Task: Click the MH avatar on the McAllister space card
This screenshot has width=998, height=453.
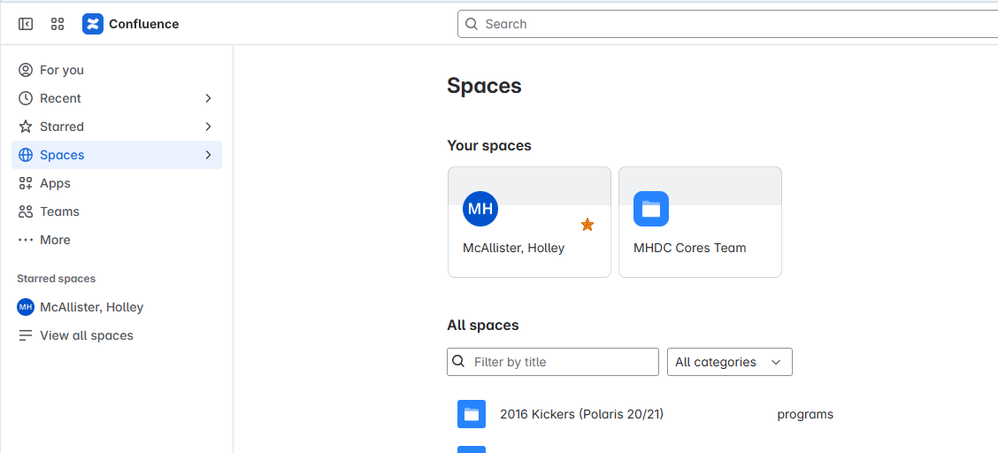Action: (x=480, y=209)
